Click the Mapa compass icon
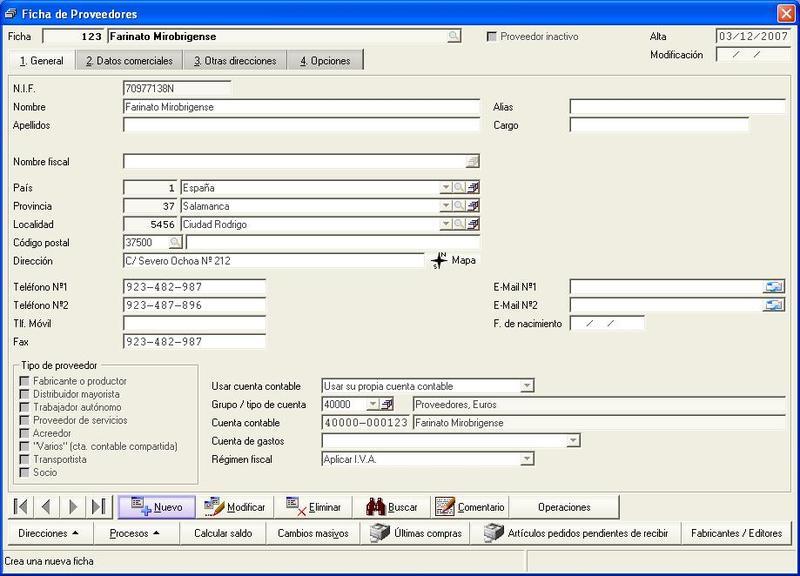The image size is (800, 576). [439, 261]
